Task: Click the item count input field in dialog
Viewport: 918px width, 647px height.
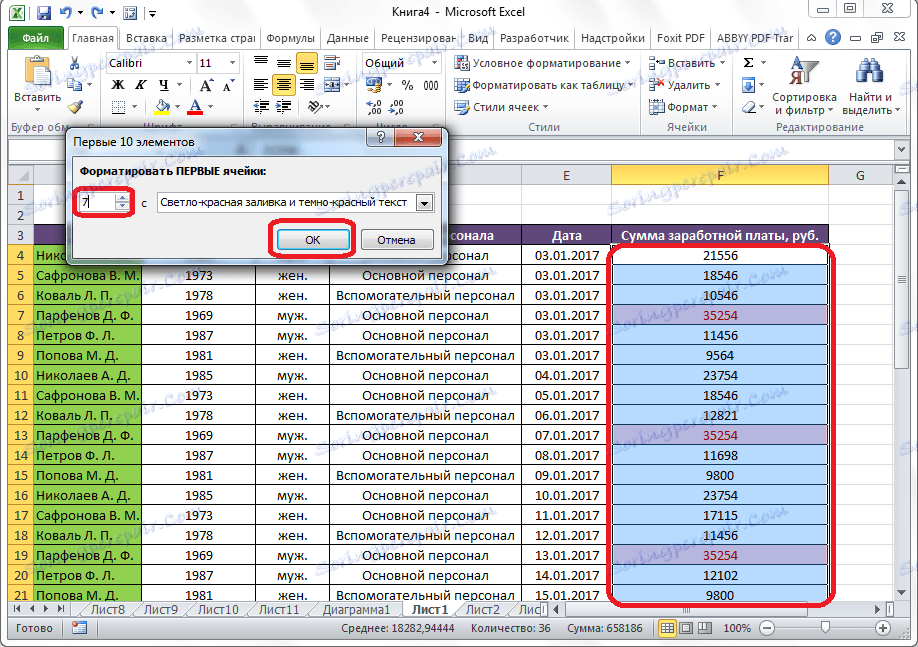Action: click(98, 202)
